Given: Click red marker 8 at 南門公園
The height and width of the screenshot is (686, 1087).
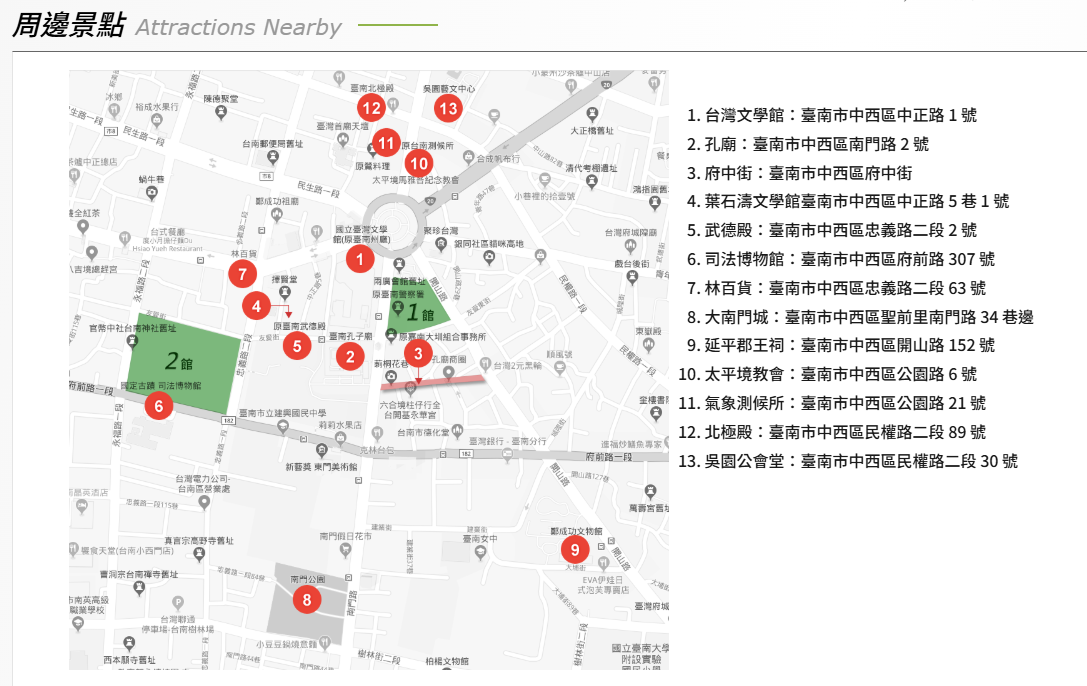Looking at the screenshot, I should tap(307, 600).
